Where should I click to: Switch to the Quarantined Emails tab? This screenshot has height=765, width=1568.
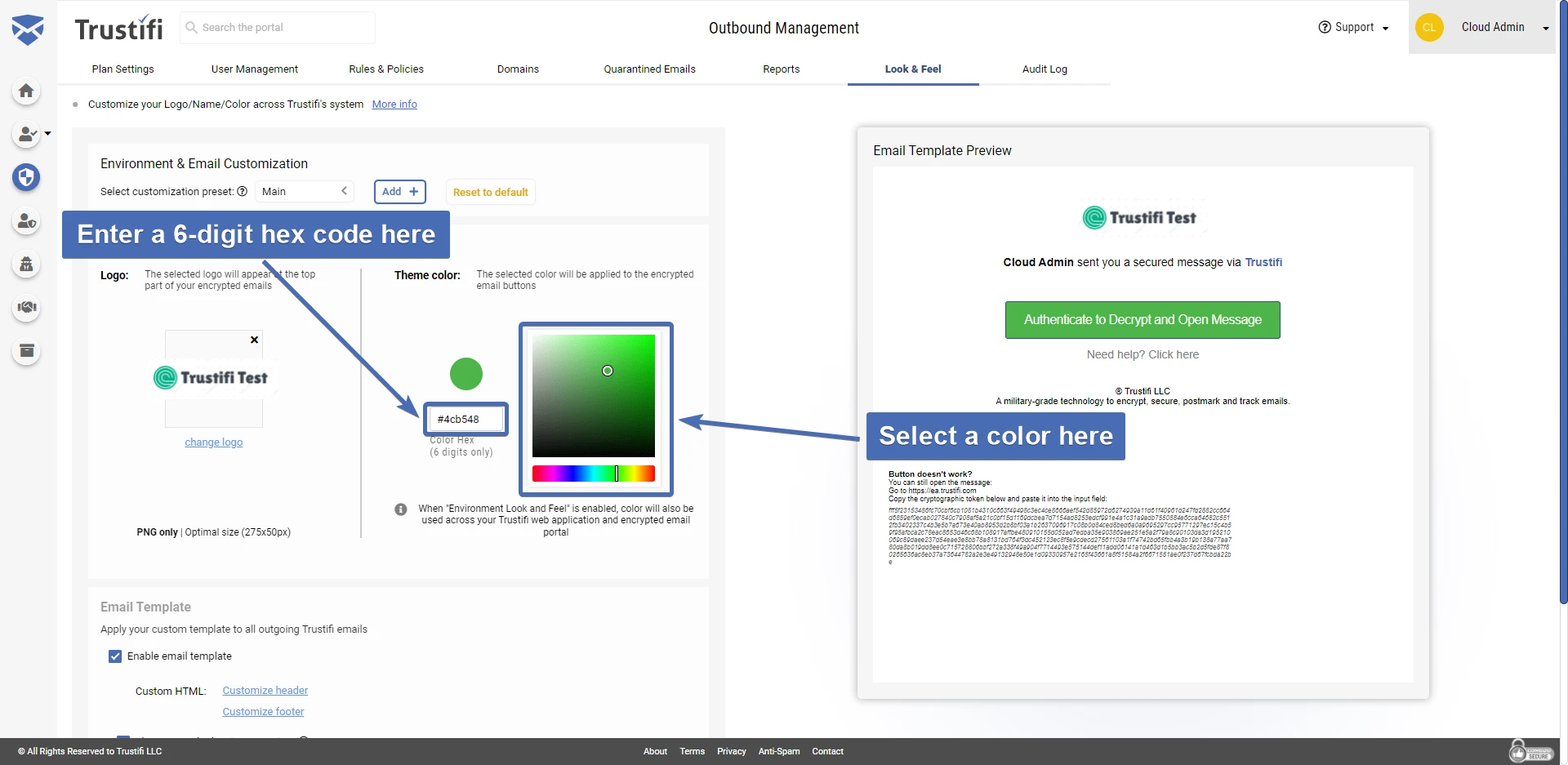[648, 69]
